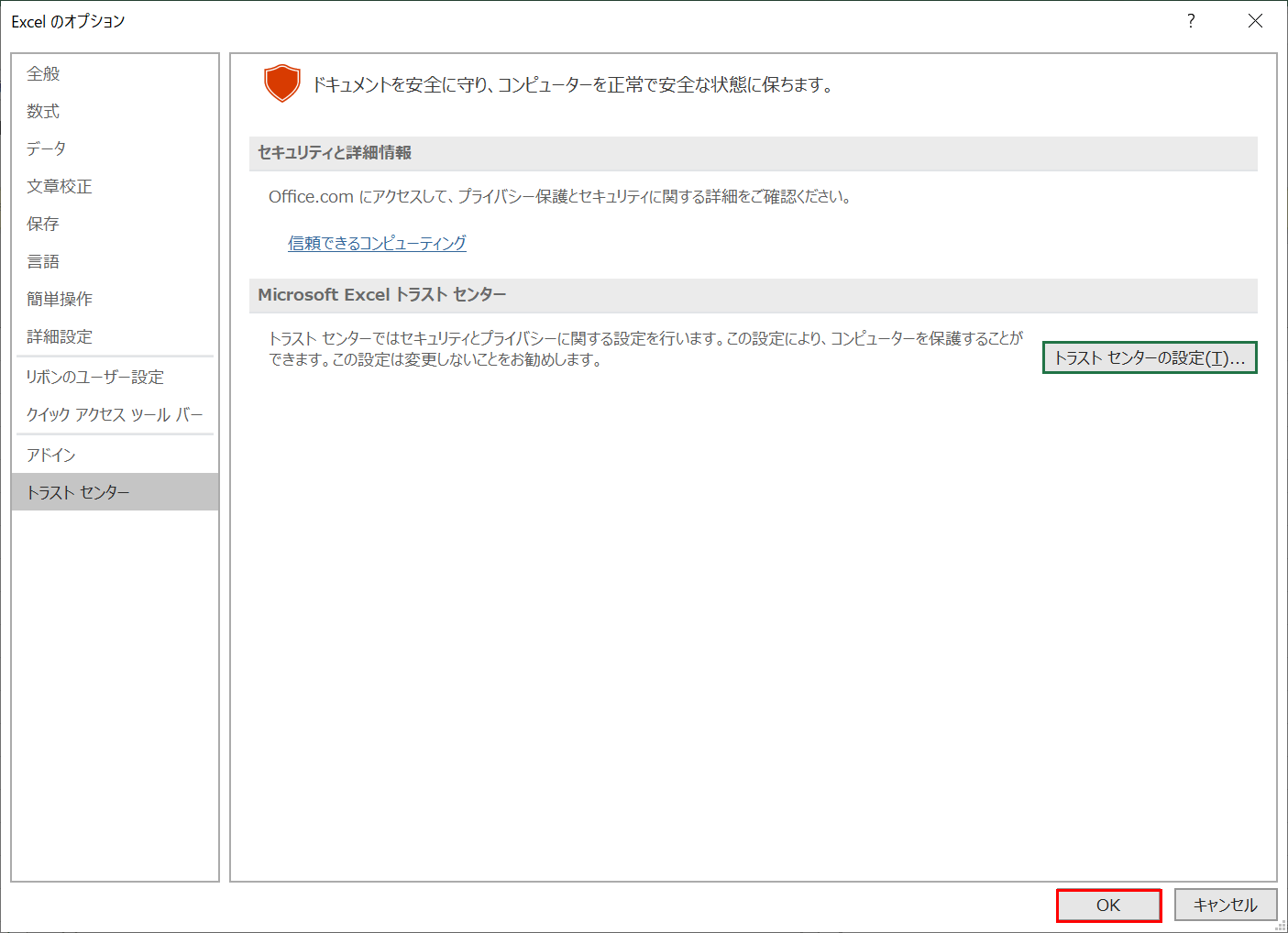
Task: Confirm settings with the OK button
Action: pos(1108,905)
